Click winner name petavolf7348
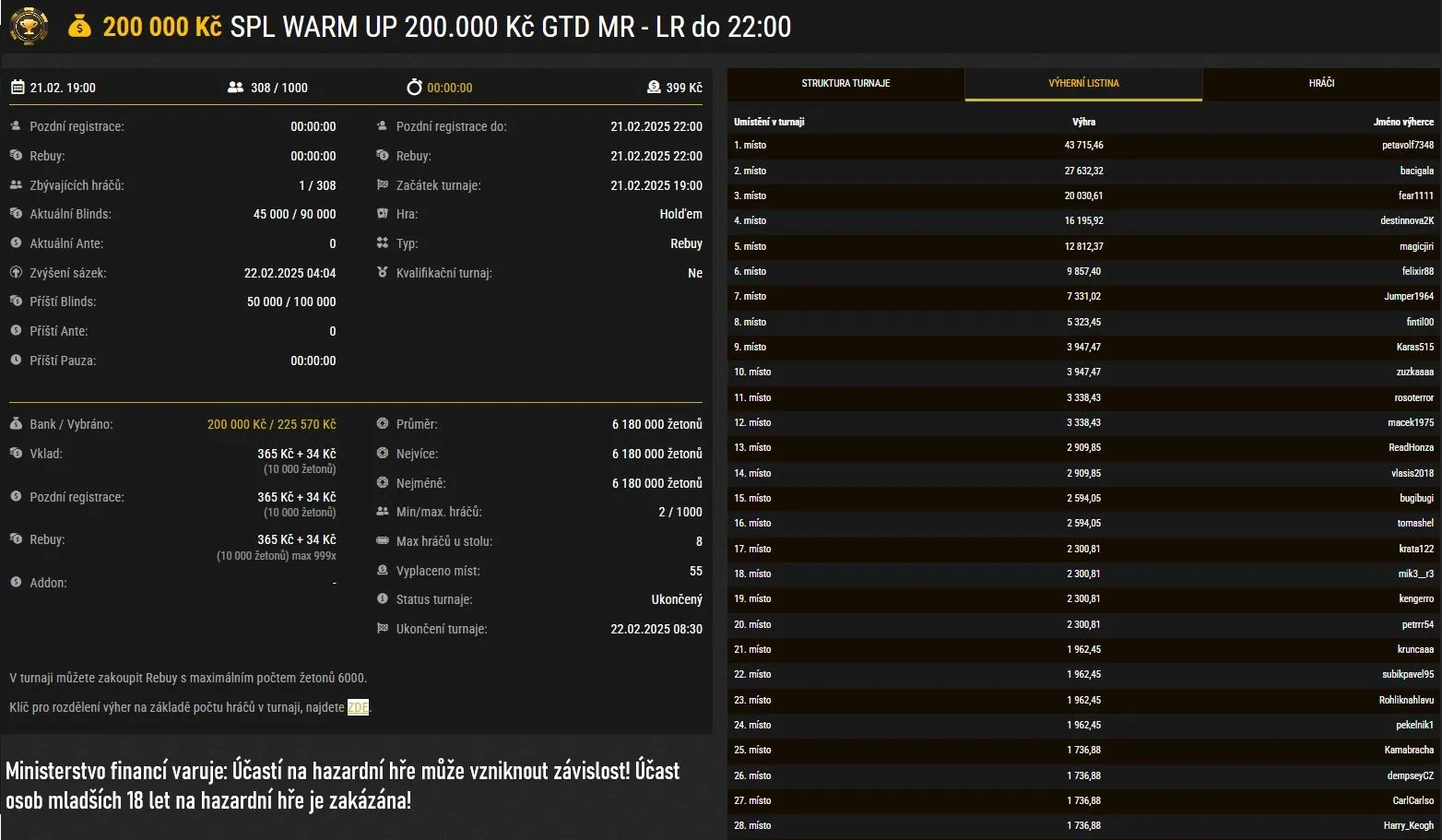The image size is (1442, 840). point(1407,146)
